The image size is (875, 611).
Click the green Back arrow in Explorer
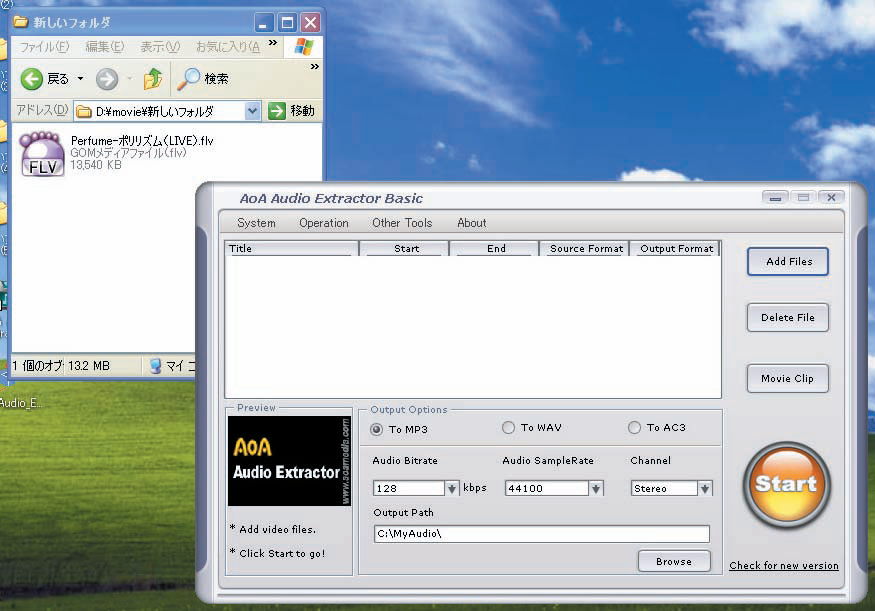pos(32,79)
